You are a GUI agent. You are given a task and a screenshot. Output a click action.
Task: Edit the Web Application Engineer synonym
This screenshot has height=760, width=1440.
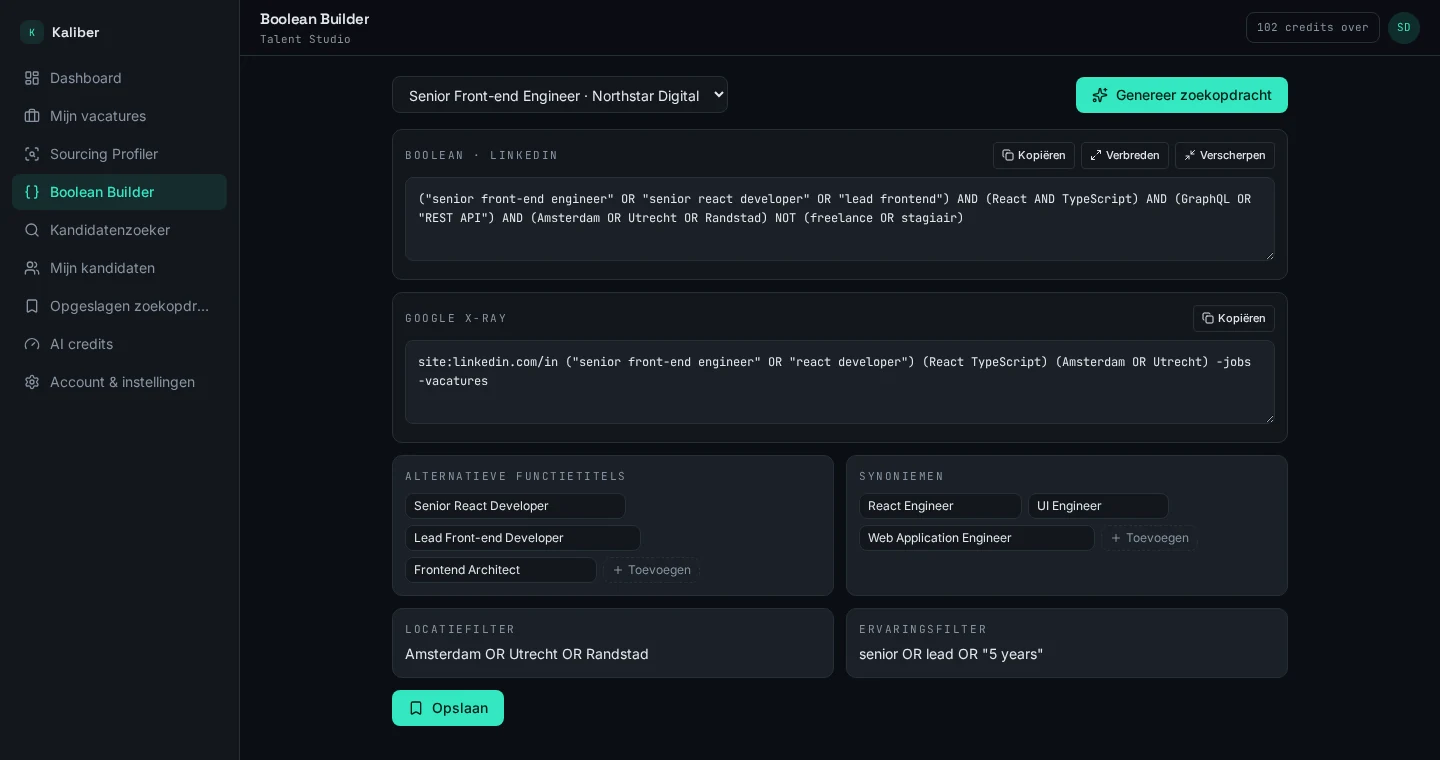click(x=977, y=538)
